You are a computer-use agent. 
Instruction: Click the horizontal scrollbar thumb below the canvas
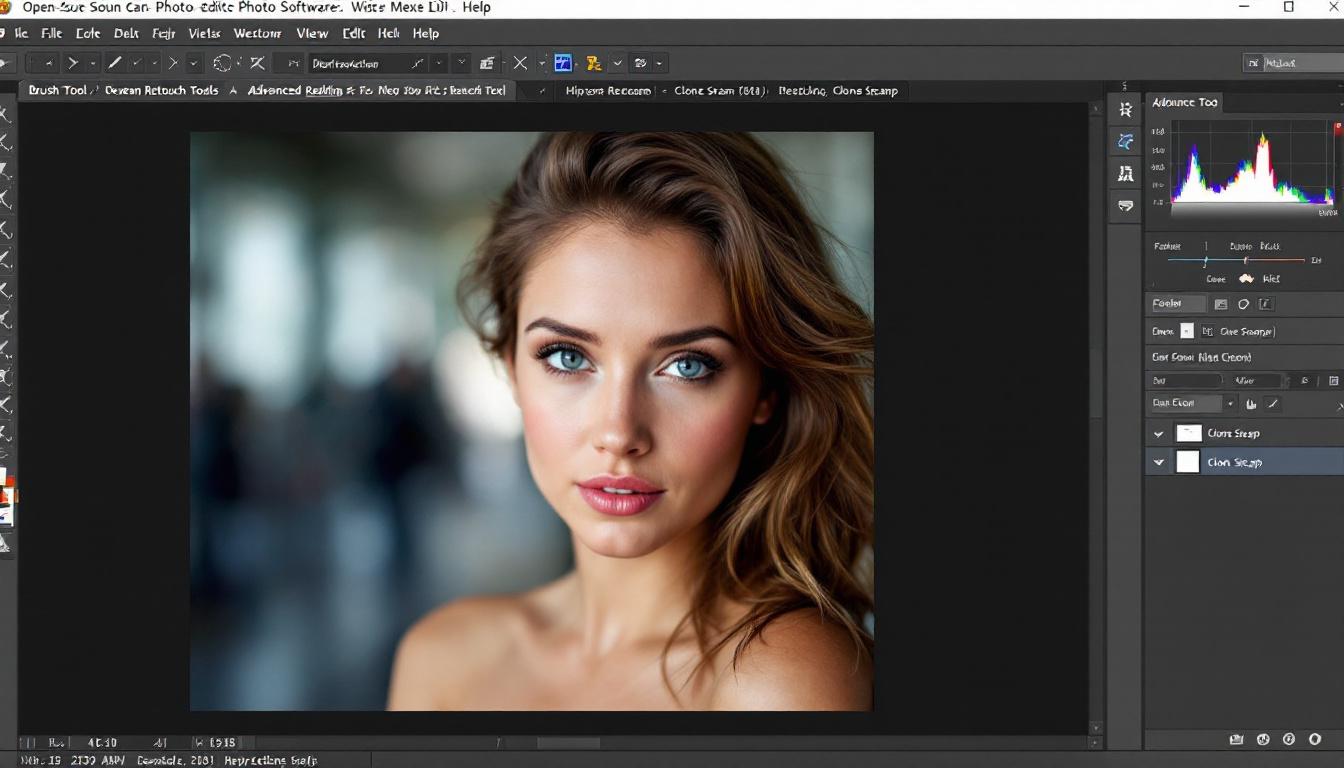[568, 743]
